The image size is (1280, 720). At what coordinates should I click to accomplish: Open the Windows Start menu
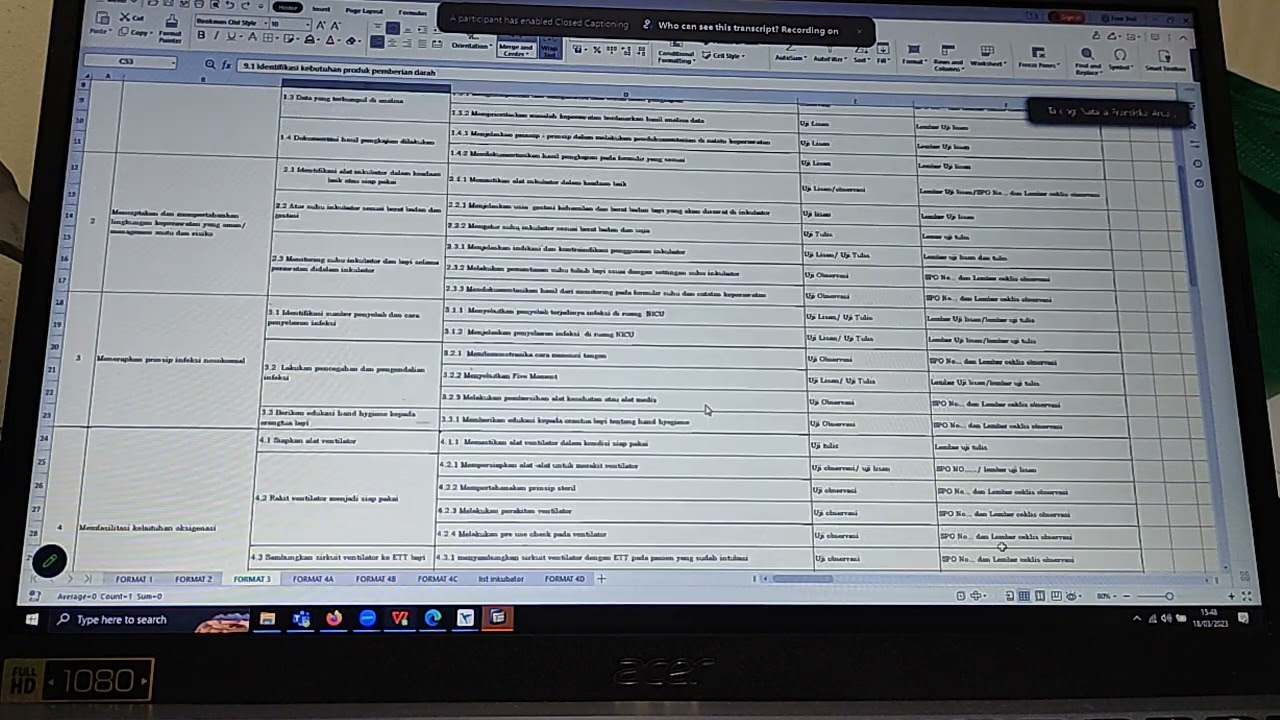coord(31,619)
